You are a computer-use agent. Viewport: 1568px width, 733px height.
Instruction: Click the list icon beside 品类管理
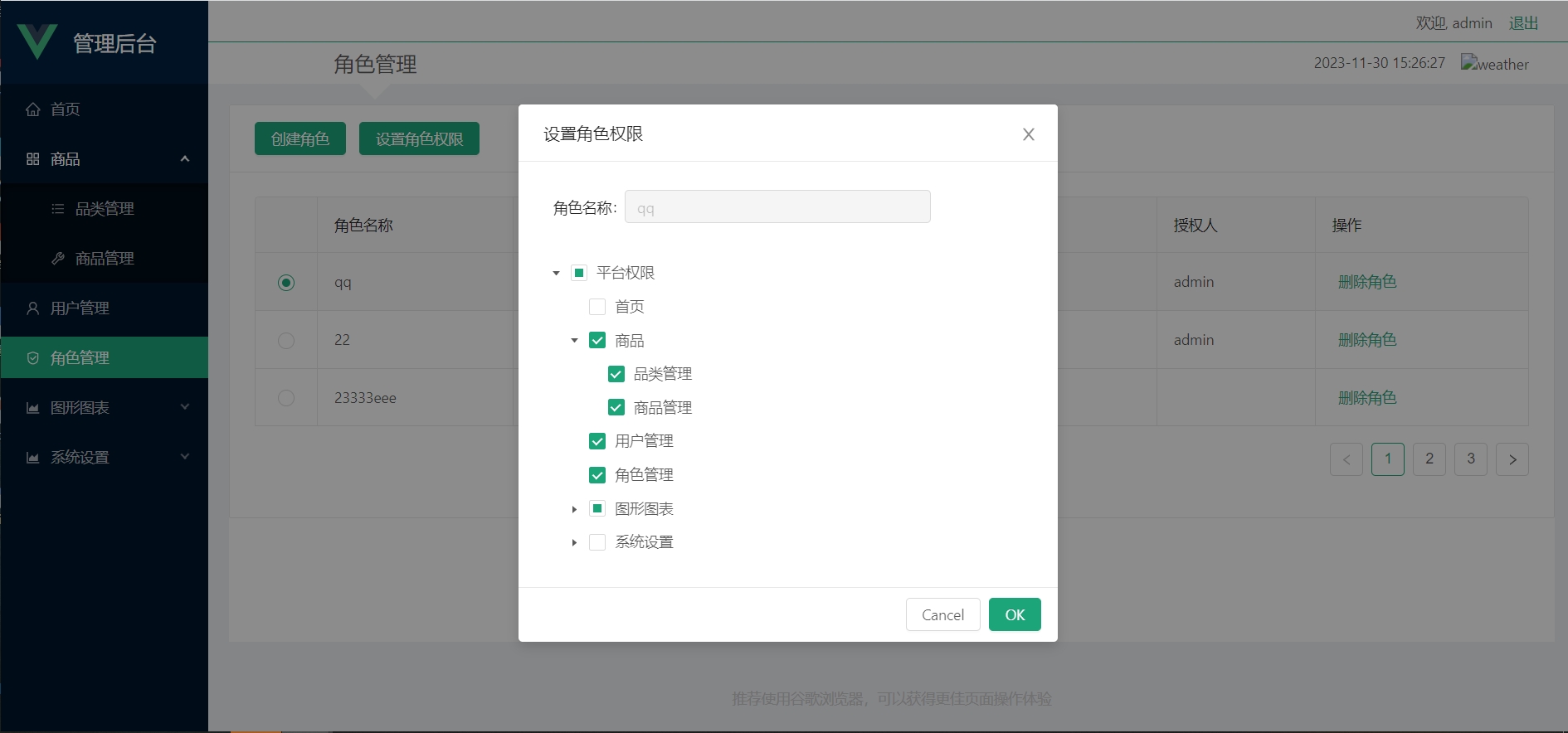point(58,209)
